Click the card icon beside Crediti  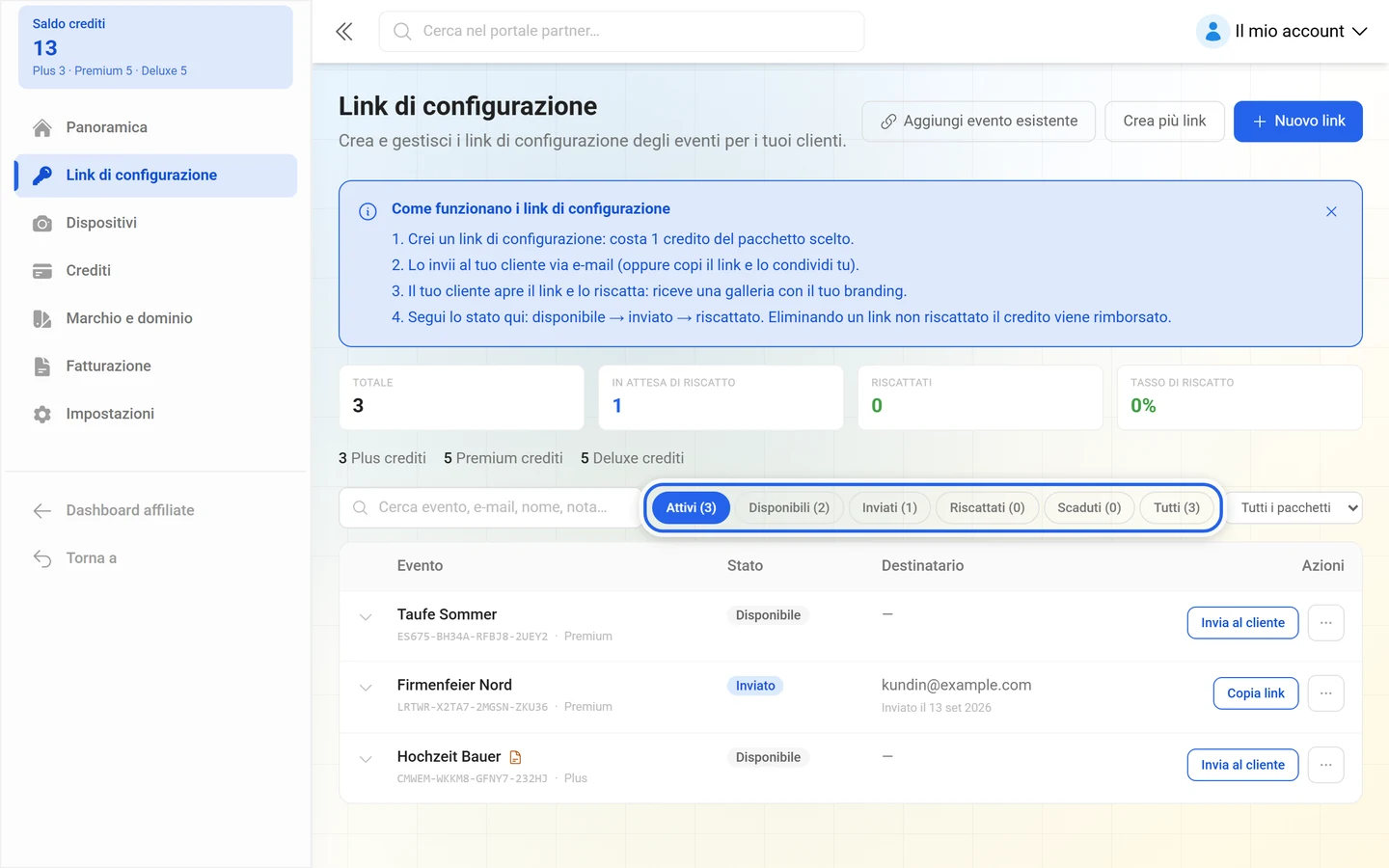pyautogui.click(x=42, y=271)
